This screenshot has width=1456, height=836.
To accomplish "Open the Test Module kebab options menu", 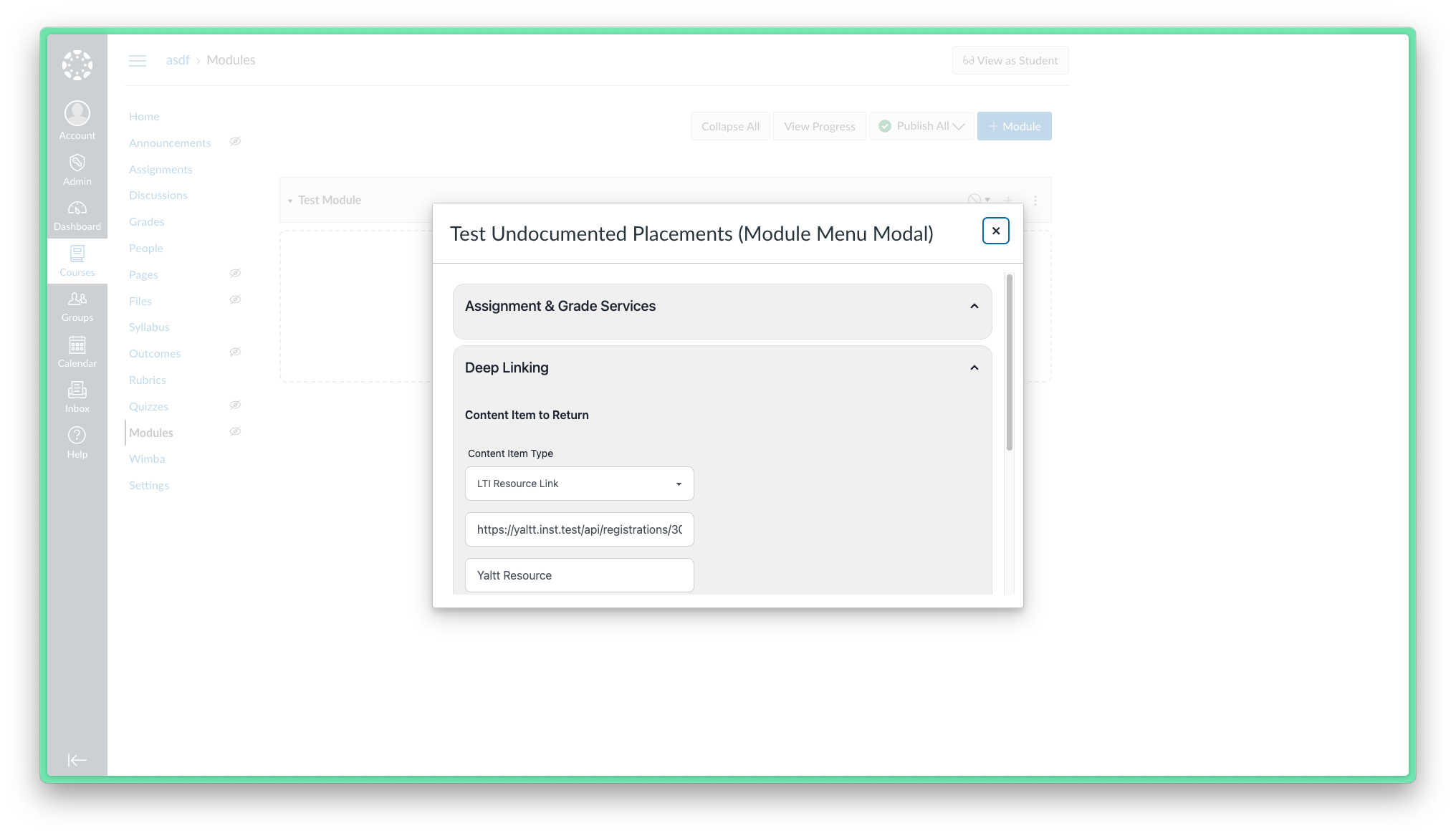I will point(1035,201).
